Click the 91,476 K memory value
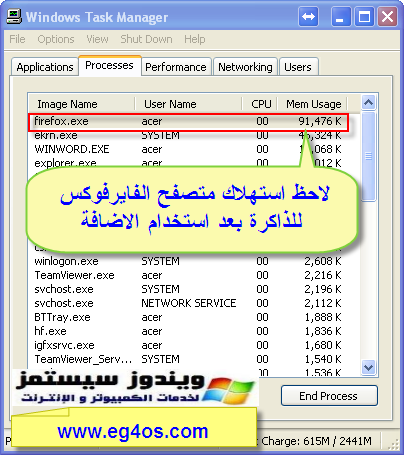The image size is (404, 455). (x=320, y=121)
